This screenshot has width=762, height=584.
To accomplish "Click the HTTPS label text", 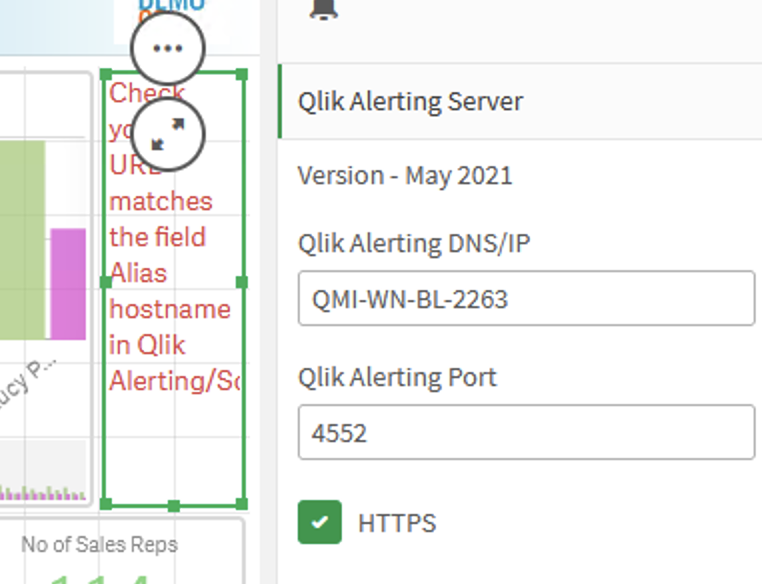I will pyautogui.click(x=397, y=523).
